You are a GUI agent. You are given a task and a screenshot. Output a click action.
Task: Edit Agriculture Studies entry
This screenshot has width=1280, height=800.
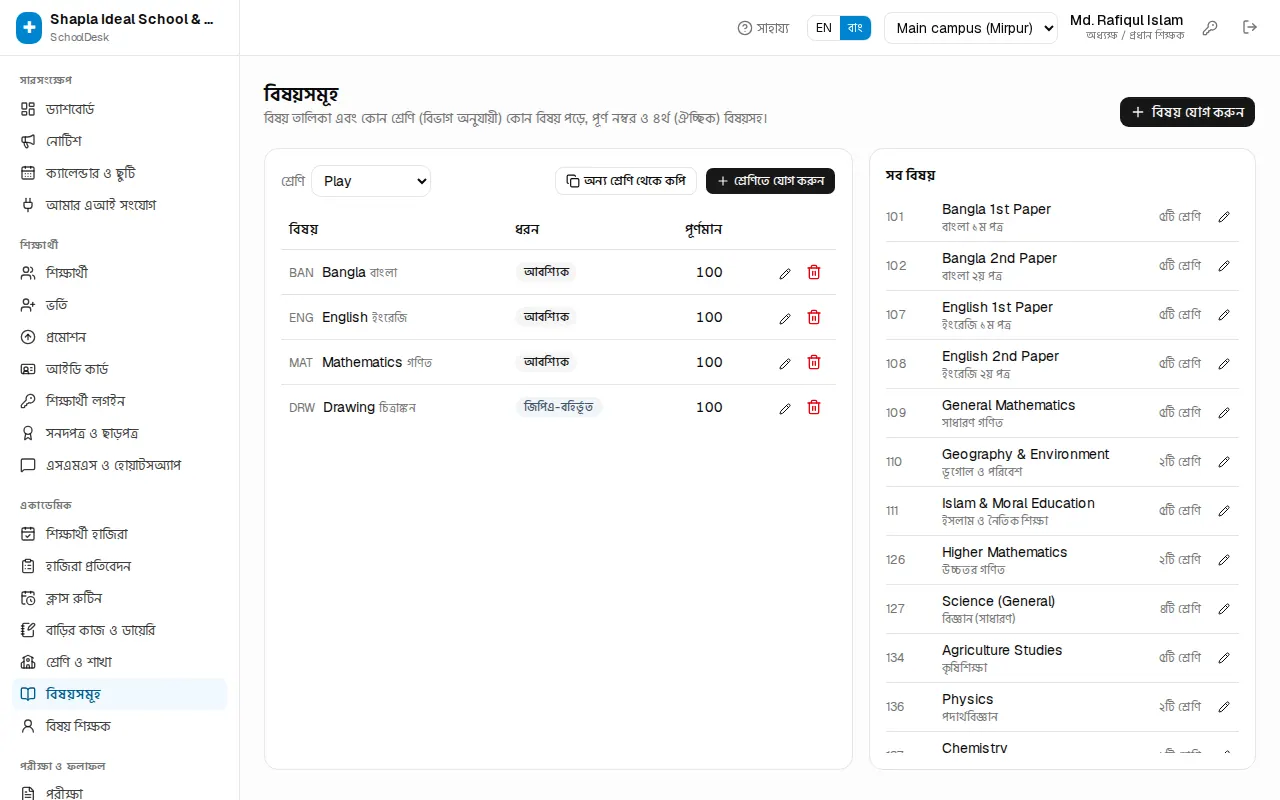pos(1224,658)
